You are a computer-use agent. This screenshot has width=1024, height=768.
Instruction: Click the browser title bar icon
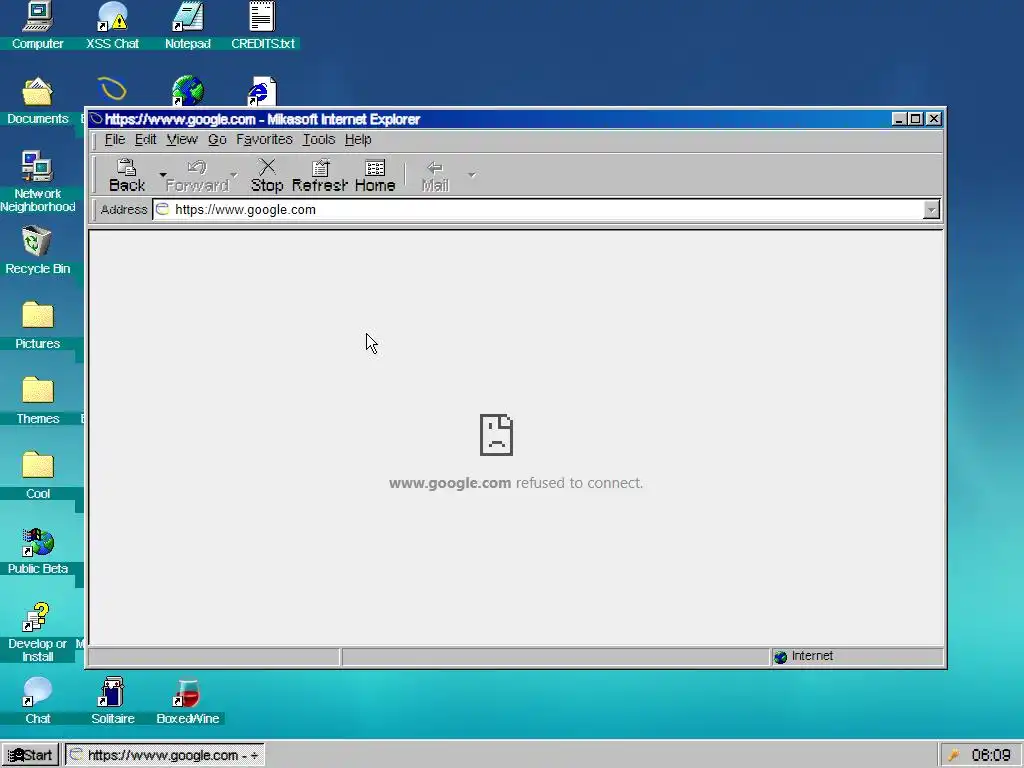pyautogui.click(x=97, y=119)
